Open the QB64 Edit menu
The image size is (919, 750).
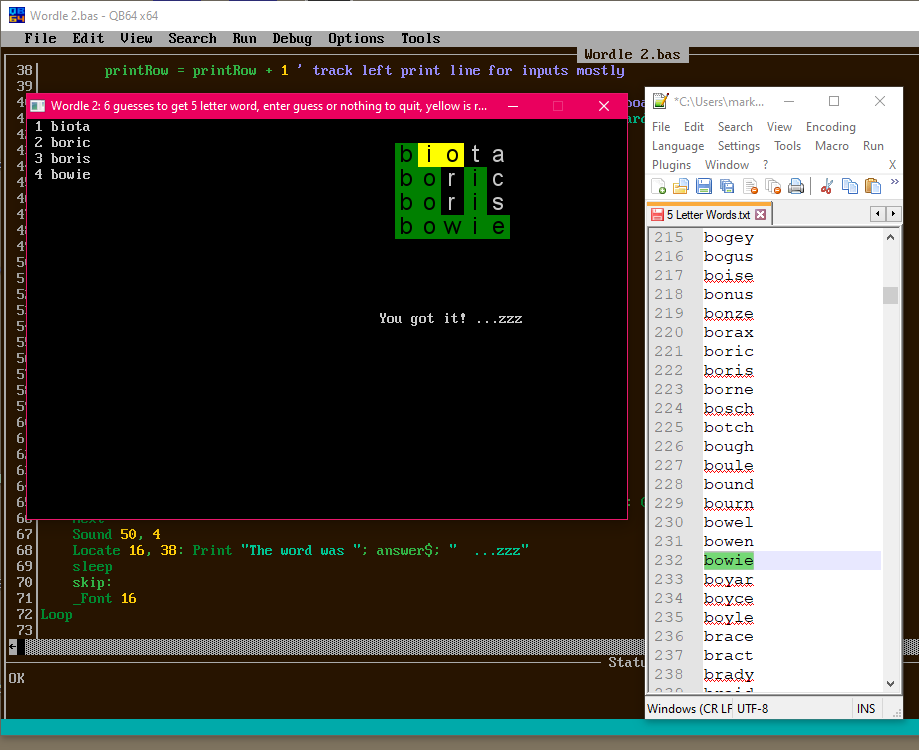point(89,38)
